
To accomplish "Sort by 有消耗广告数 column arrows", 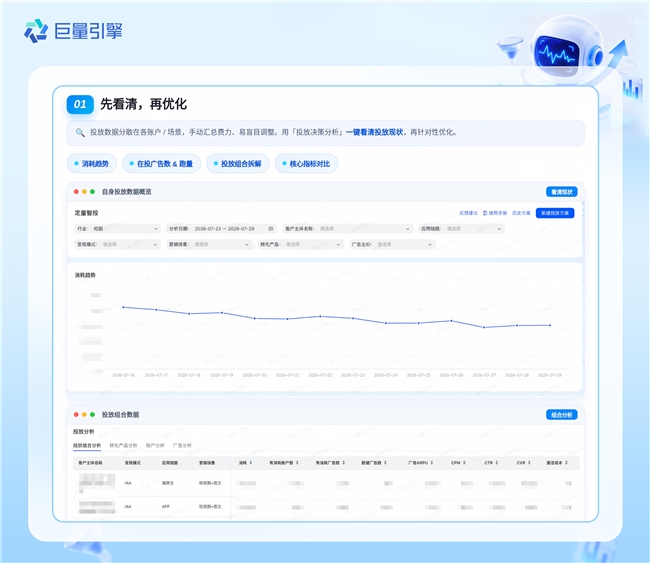I will [x=343, y=463].
